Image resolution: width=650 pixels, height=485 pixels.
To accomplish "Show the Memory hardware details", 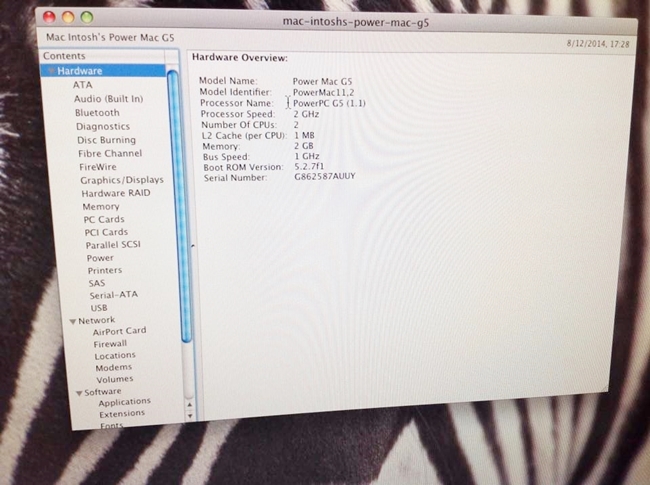I will click(100, 206).
